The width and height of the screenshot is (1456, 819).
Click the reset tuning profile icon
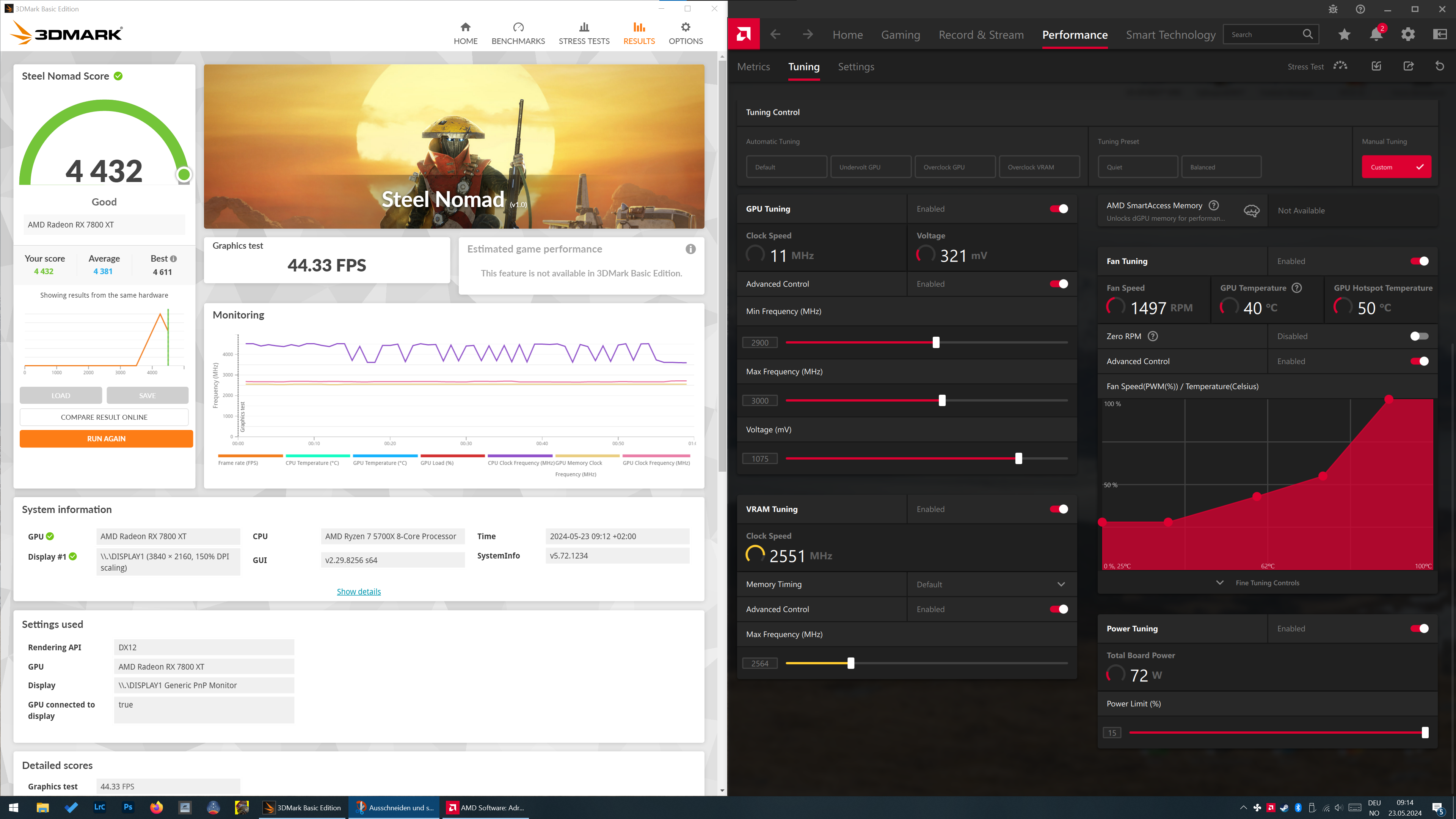[x=1440, y=66]
